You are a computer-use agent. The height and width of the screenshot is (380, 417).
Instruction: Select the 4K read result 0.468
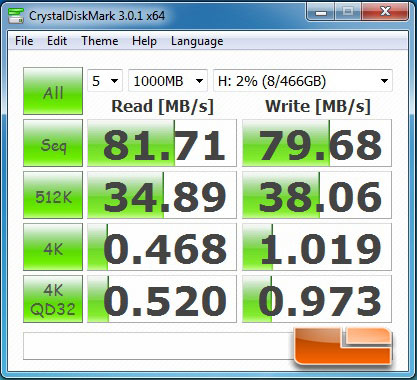pos(162,247)
